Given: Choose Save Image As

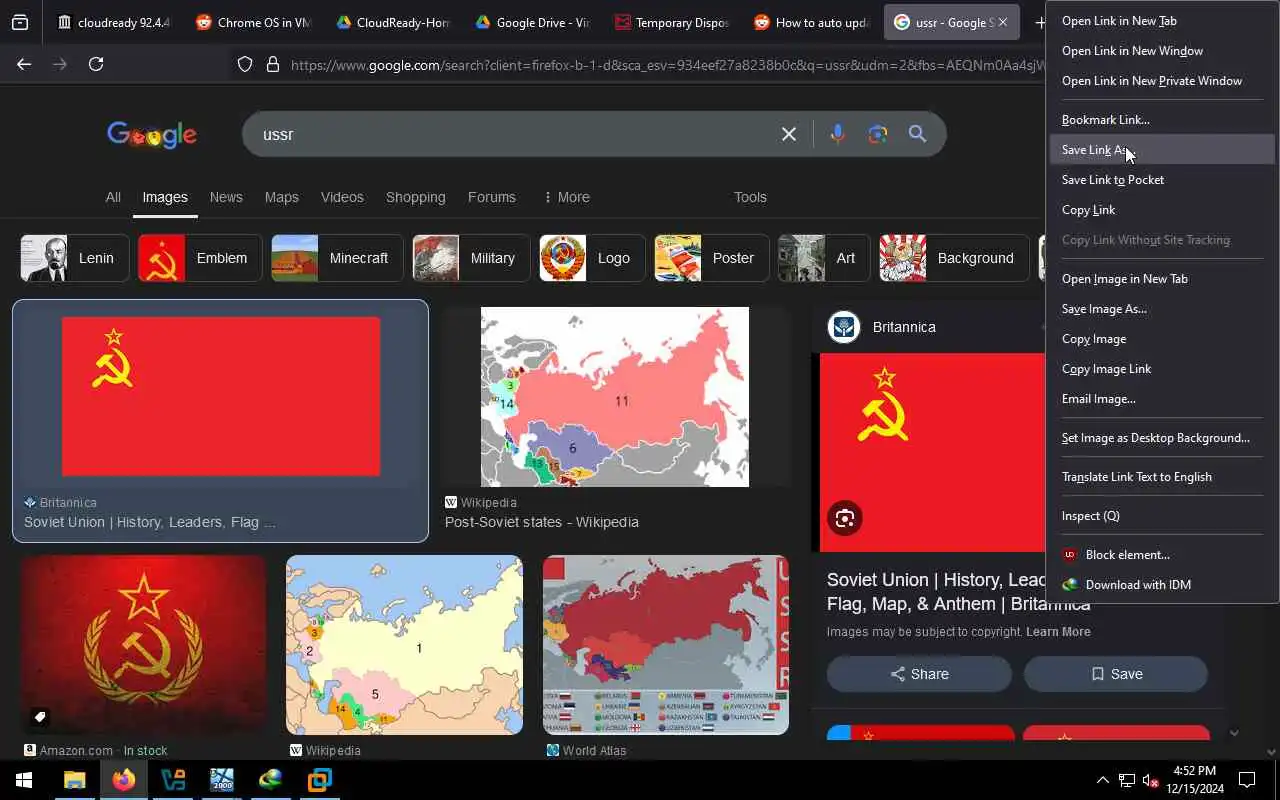Looking at the screenshot, I should (x=1162, y=309).
